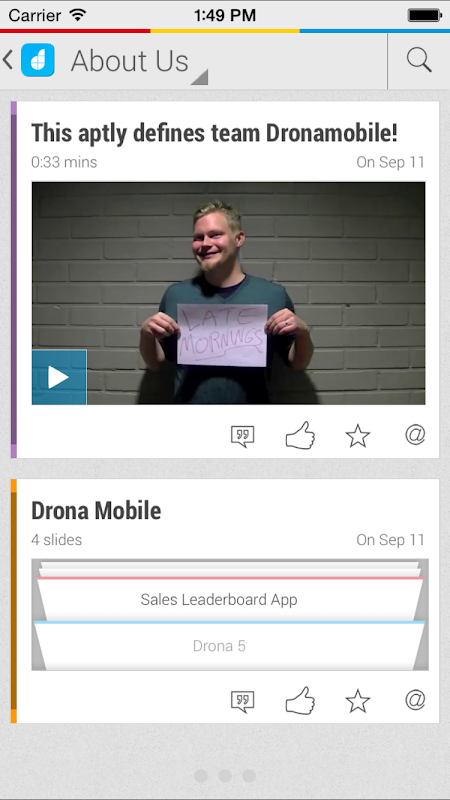Open comments on the video post

click(x=242, y=437)
